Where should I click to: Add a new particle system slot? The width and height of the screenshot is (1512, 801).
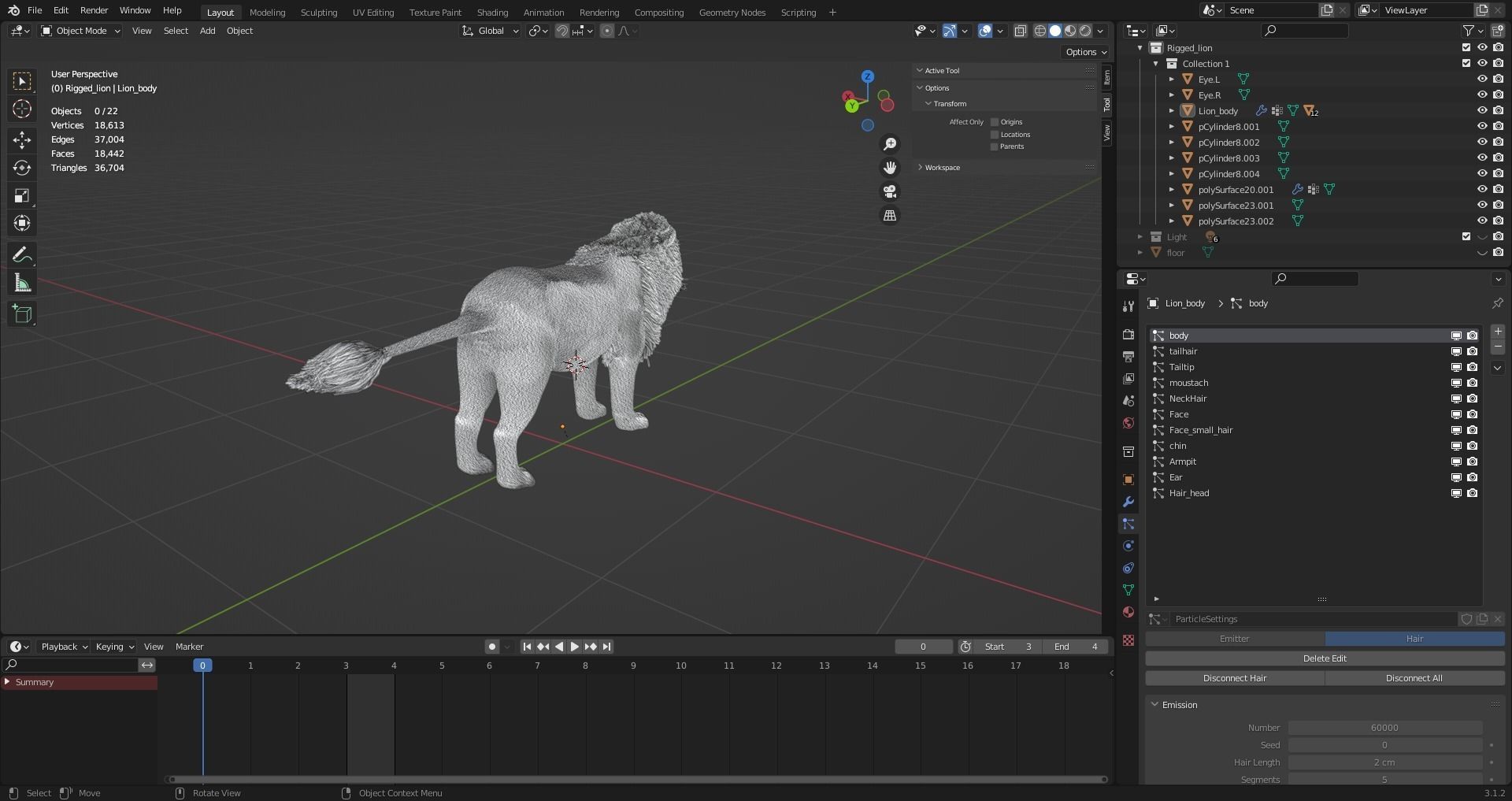coord(1498,332)
